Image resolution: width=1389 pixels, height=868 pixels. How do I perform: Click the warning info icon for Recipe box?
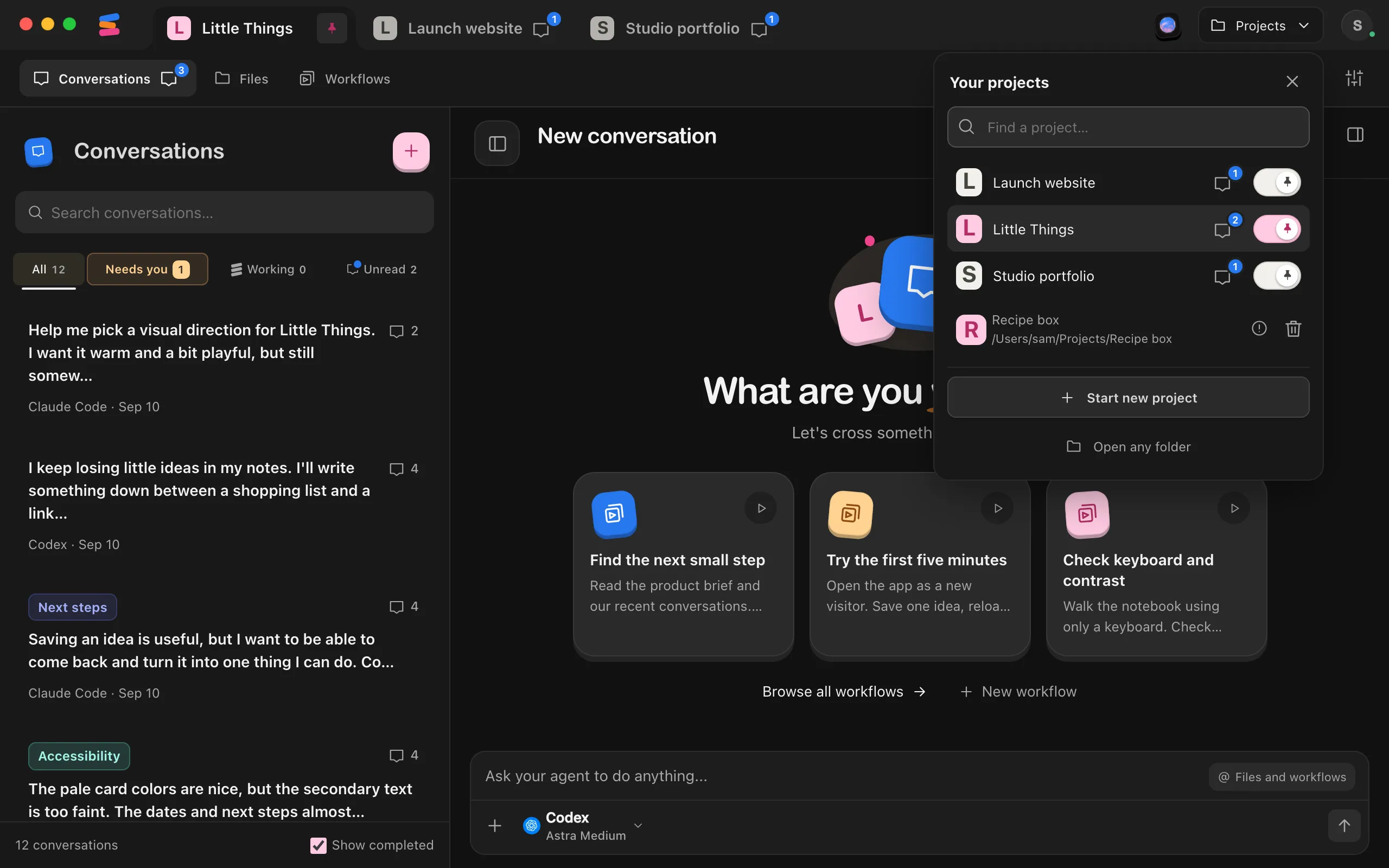[1259, 328]
